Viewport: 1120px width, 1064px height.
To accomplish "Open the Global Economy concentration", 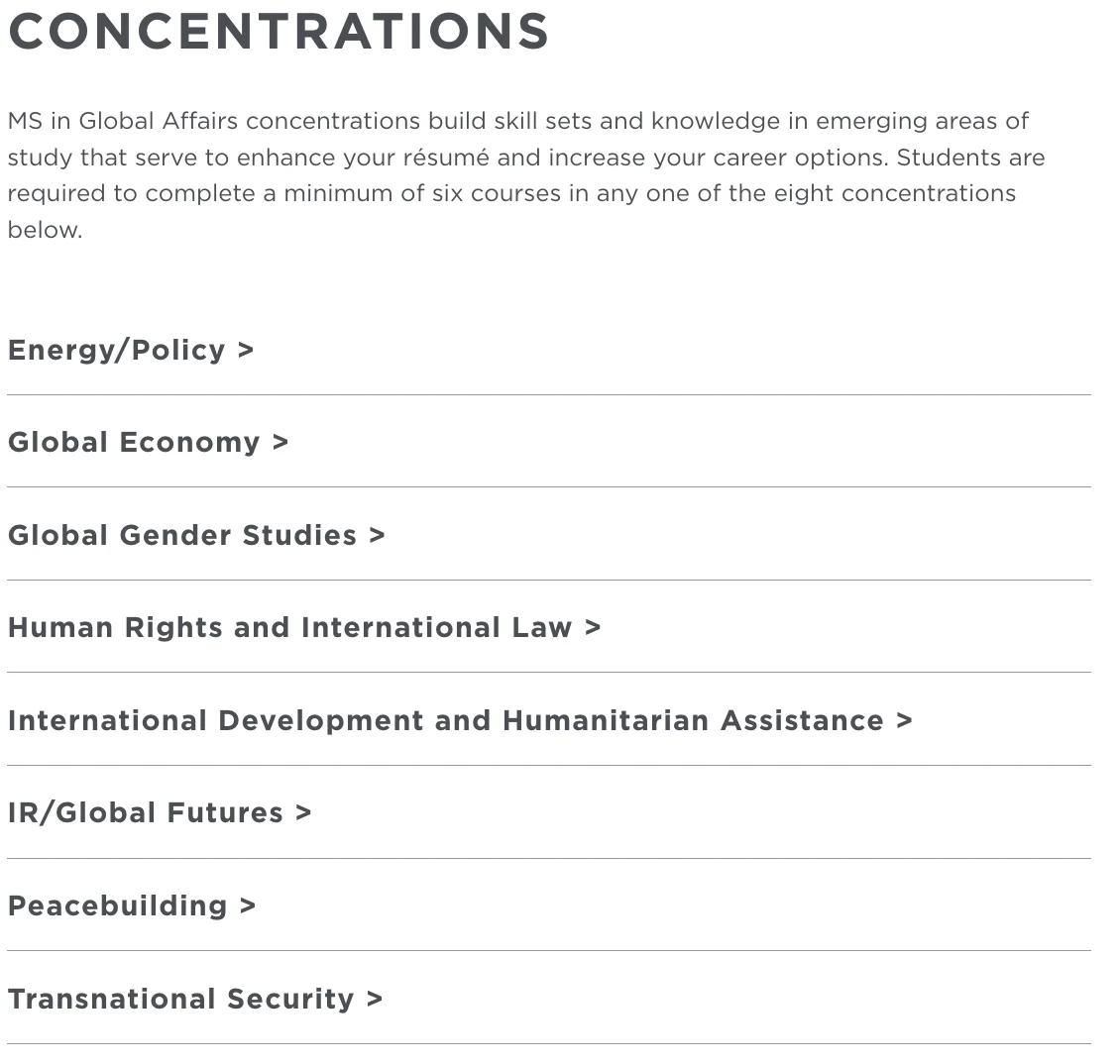I will click(x=133, y=442).
